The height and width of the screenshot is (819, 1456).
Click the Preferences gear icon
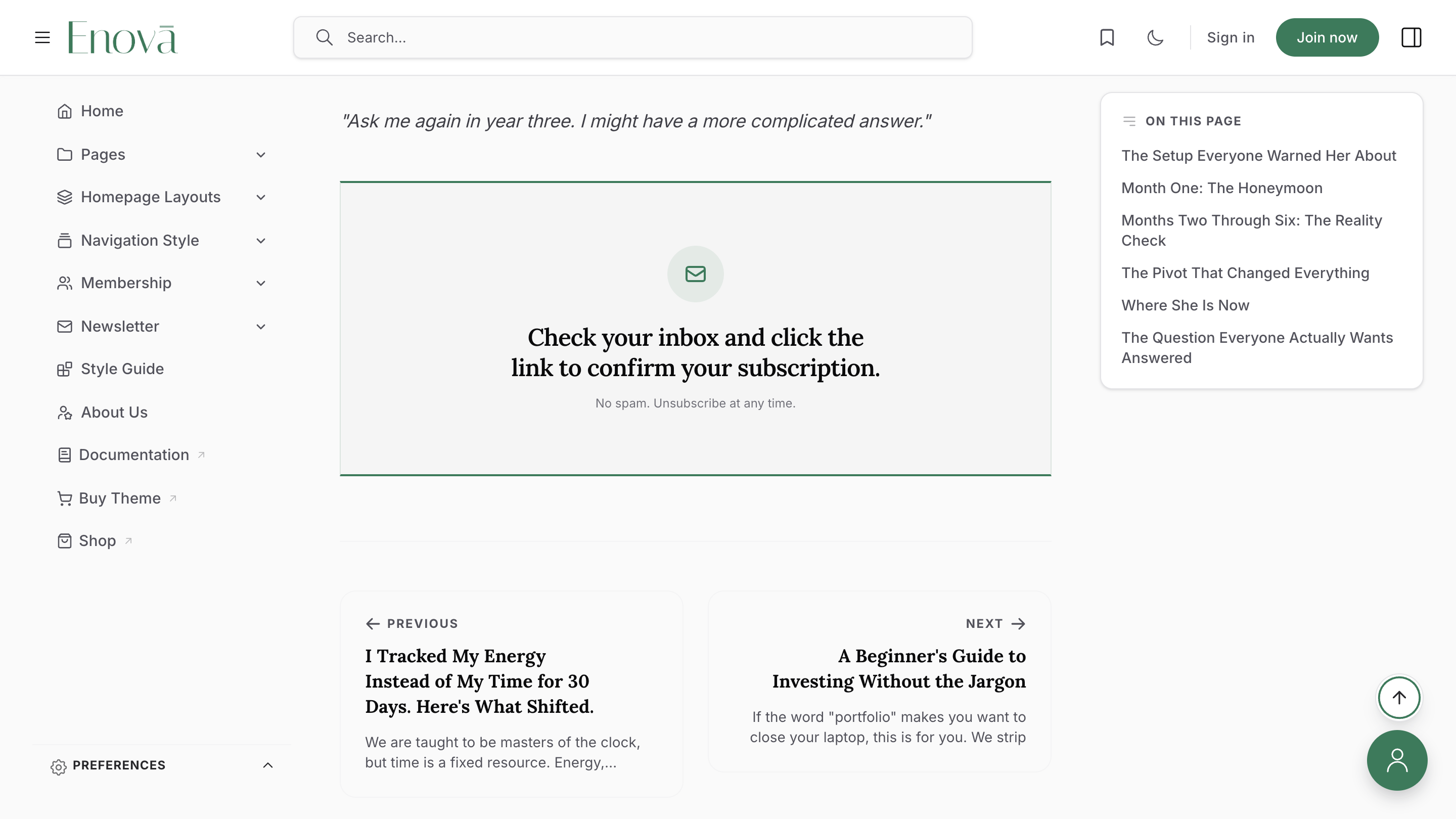click(x=58, y=766)
